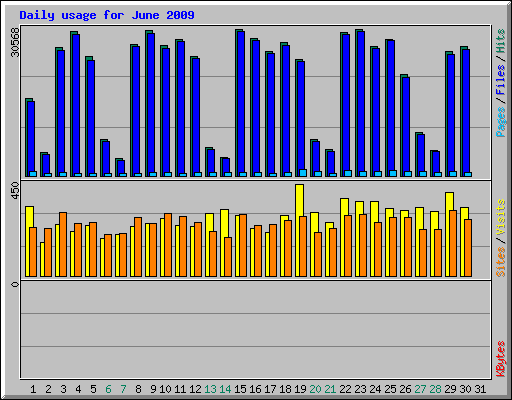
Task: Click day label 29 on the axis
Action: (450, 389)
